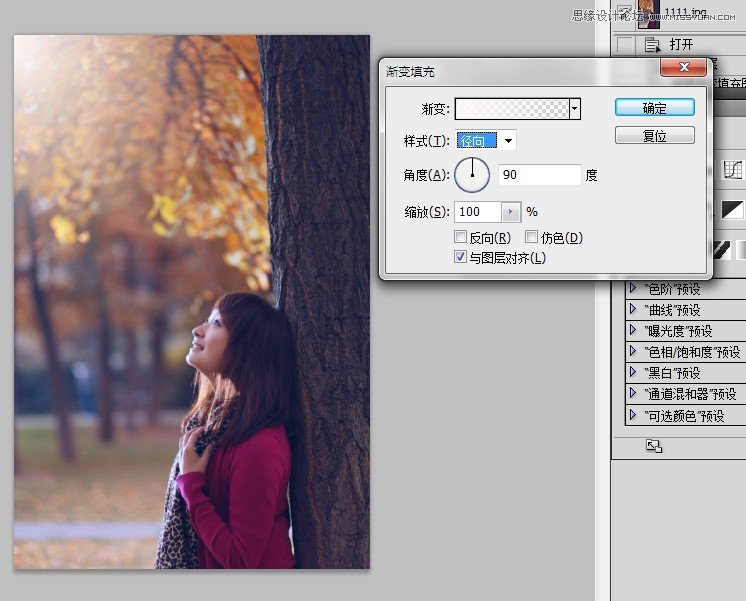The image size is (746, 601).
Task: Expand the "色相/饱和度"预设 presets group
Action: [633, 351]
